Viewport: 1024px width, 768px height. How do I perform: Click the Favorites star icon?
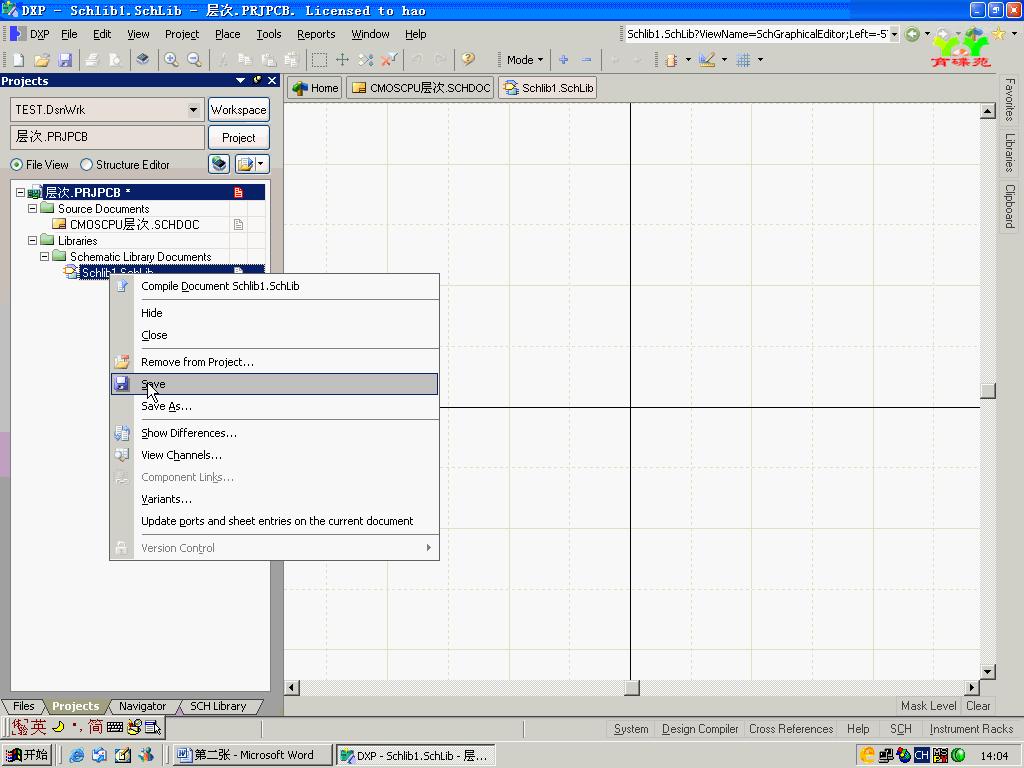click(x=999, y=34)
